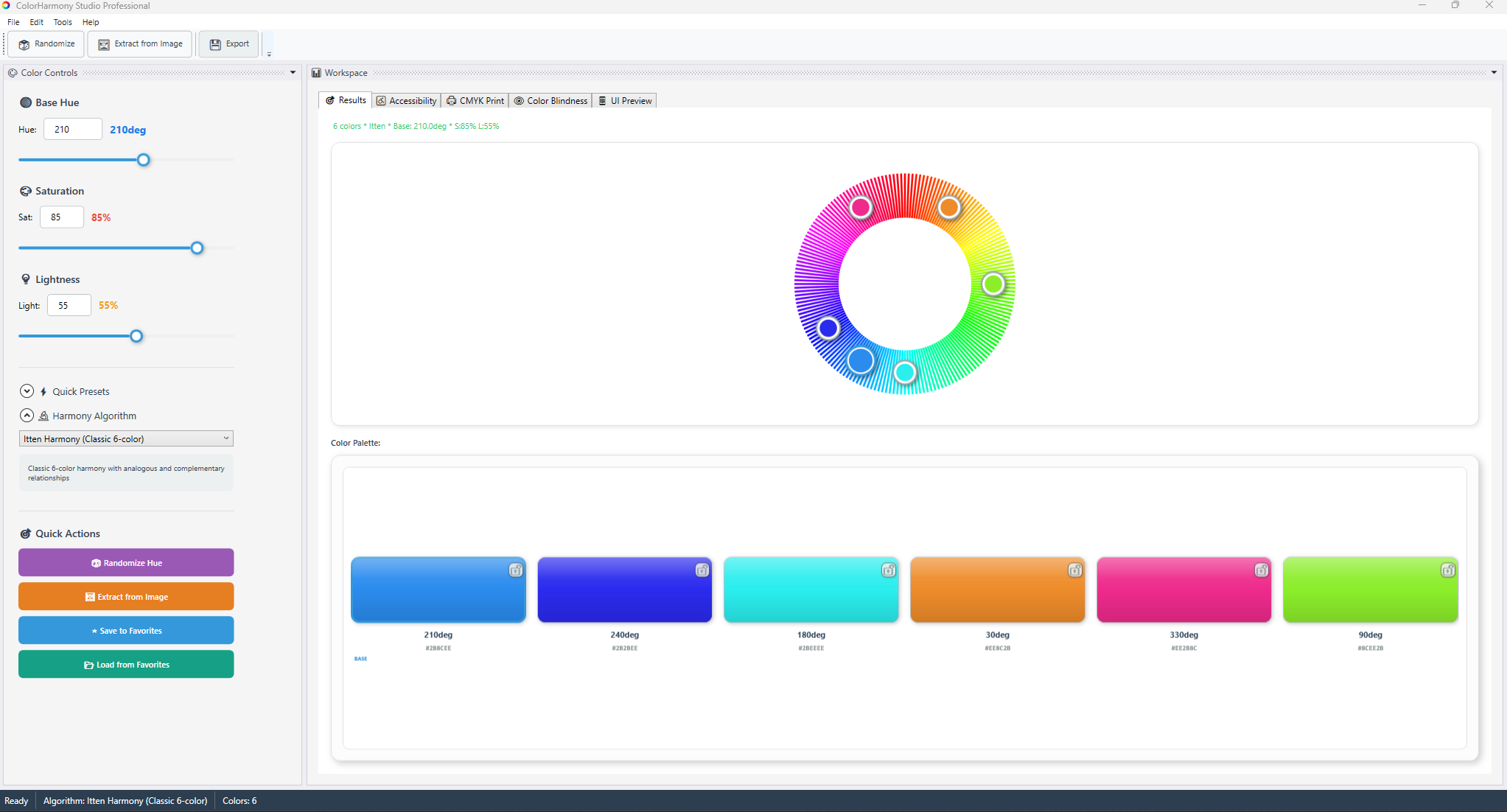Open the Tools menu

point(63,22)
